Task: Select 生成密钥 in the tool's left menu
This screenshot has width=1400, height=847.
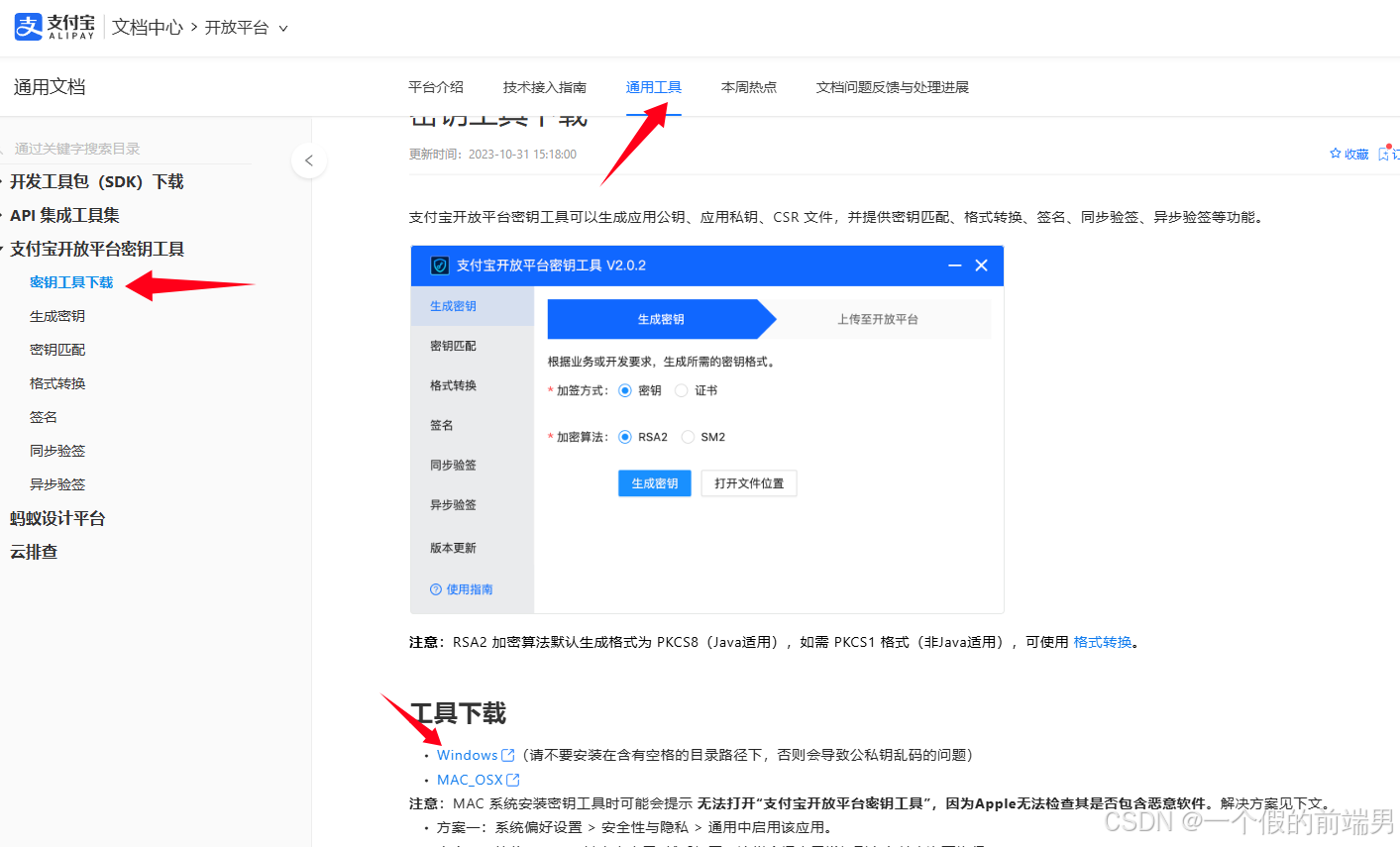Action: tap(473, 306)
